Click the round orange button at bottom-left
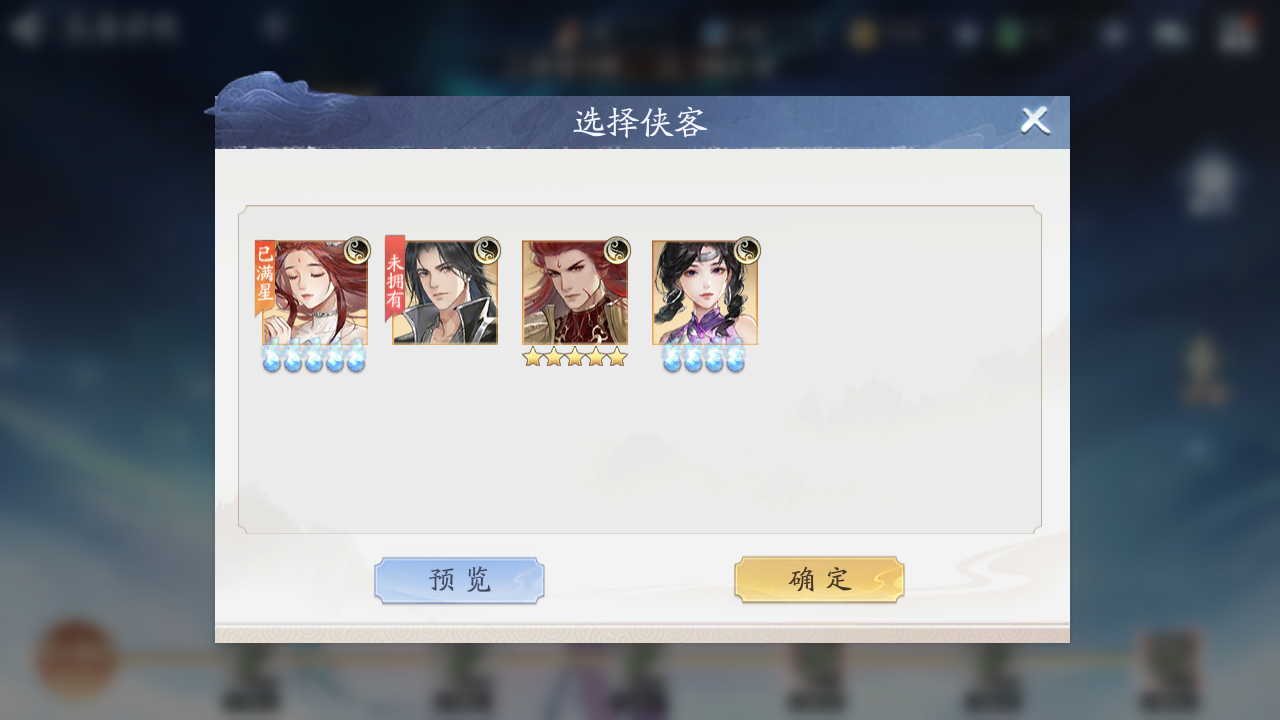1280x720 pixels. tap(76, 659)
